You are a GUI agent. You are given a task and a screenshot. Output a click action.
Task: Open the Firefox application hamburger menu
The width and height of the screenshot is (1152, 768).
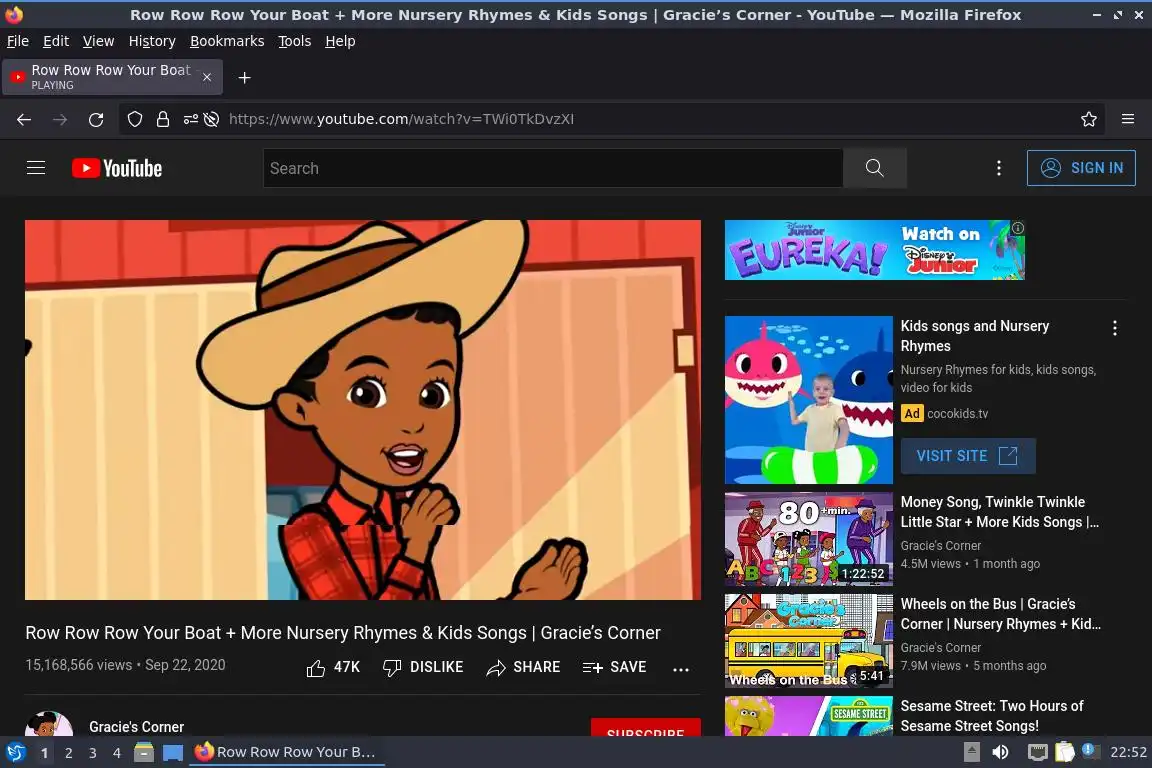(1128, 119)
